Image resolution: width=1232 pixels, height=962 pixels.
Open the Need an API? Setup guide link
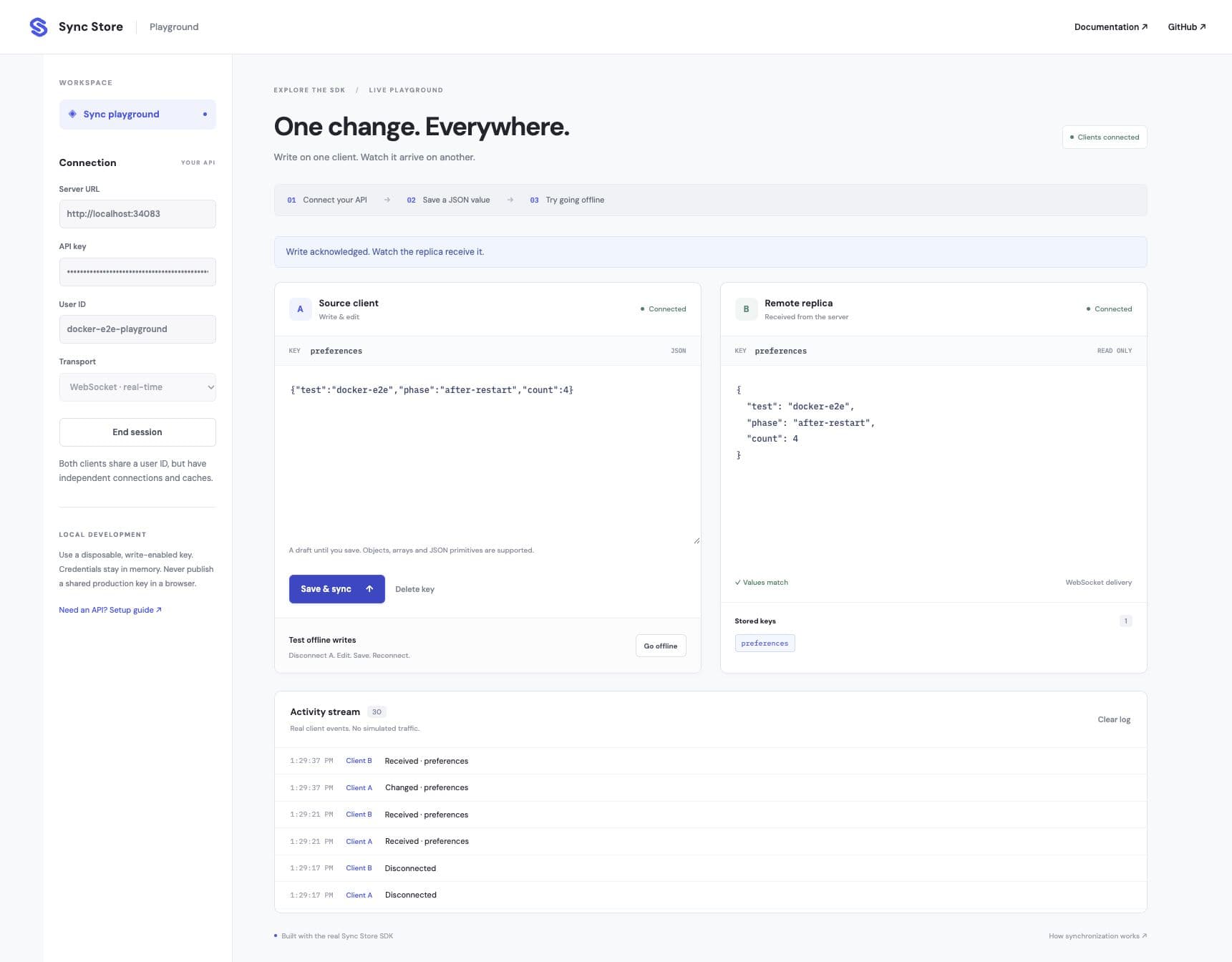[x=110, y=610]
